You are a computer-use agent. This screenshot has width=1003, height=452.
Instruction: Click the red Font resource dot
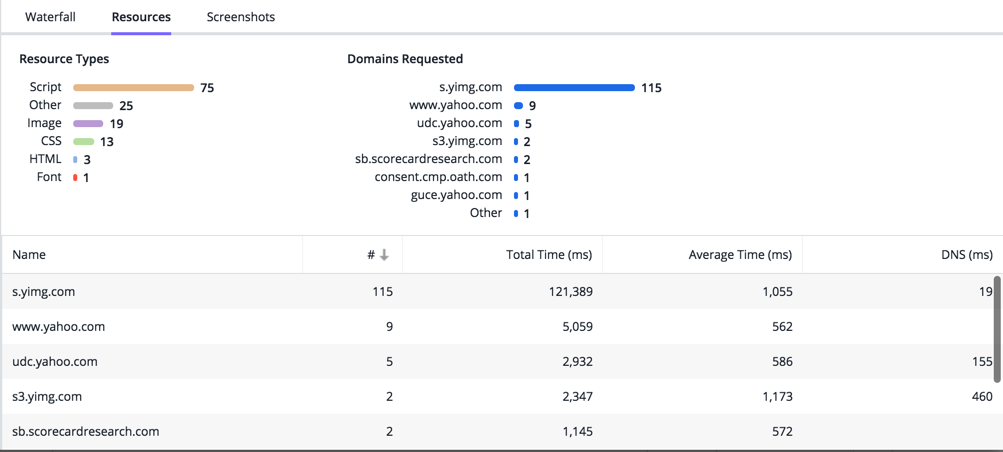(x=75, y=177)
